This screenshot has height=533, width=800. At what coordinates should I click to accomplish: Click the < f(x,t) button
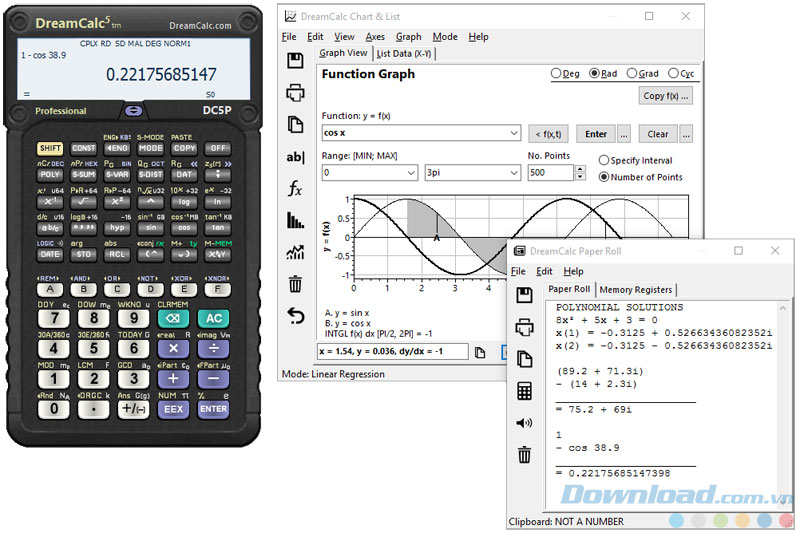[x=548, y=134]
